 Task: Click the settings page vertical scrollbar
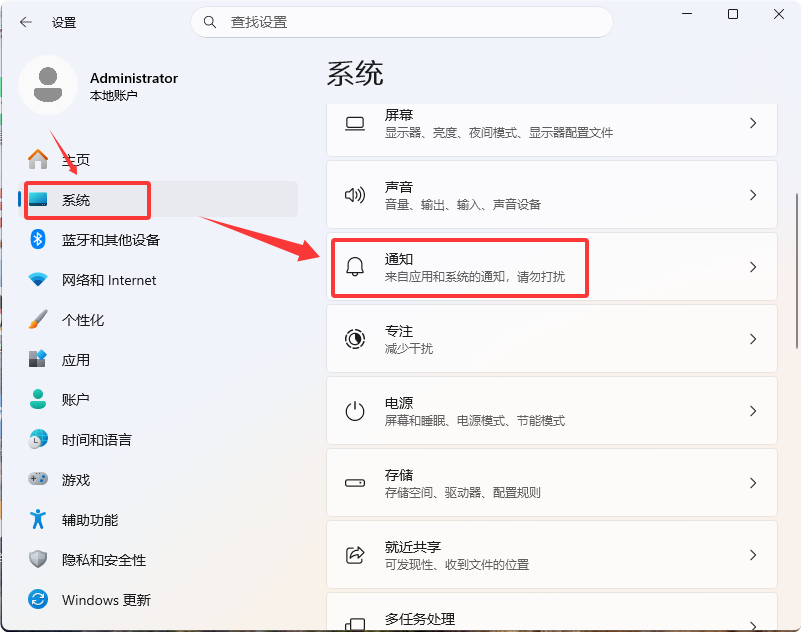[796, 271]
